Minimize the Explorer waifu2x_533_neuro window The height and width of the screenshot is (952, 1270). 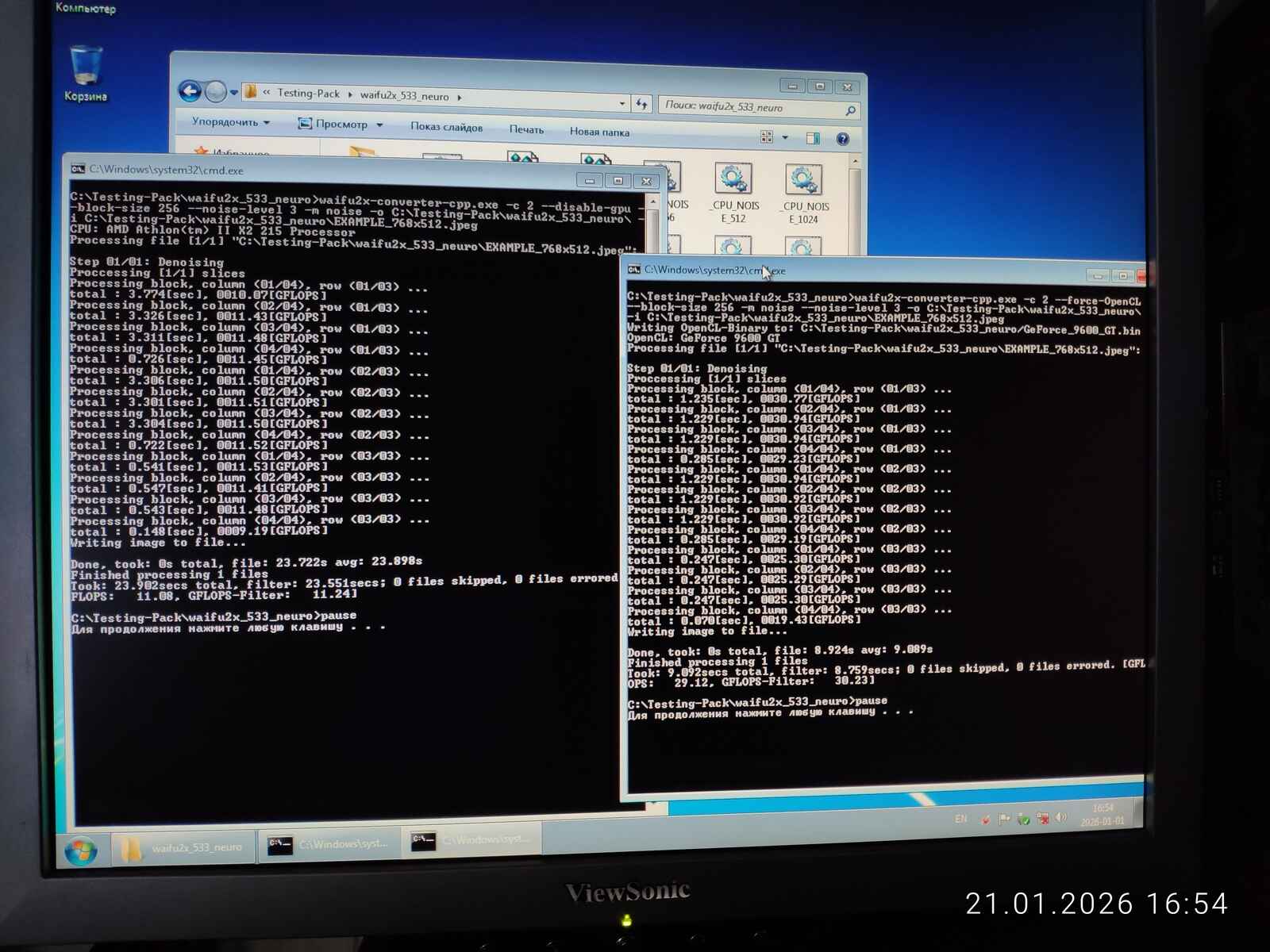point(792,86)
